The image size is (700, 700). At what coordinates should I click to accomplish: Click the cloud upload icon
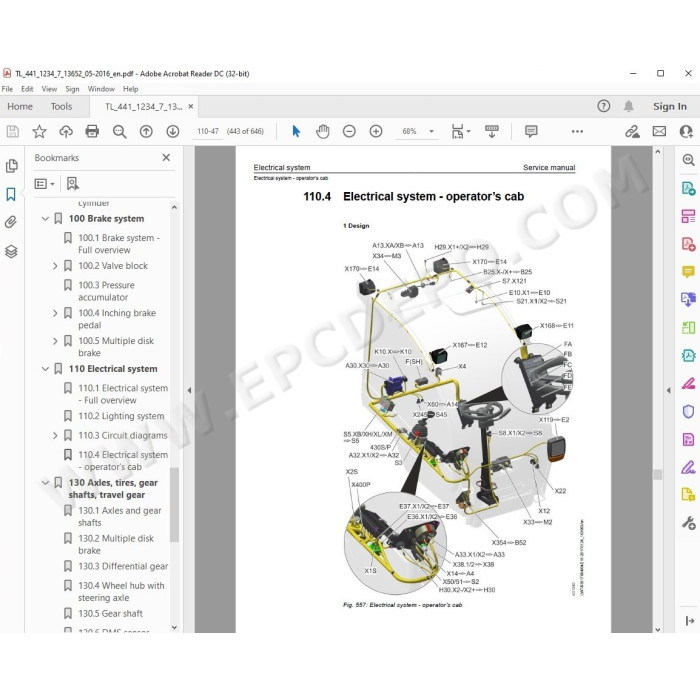coord(66,131)
